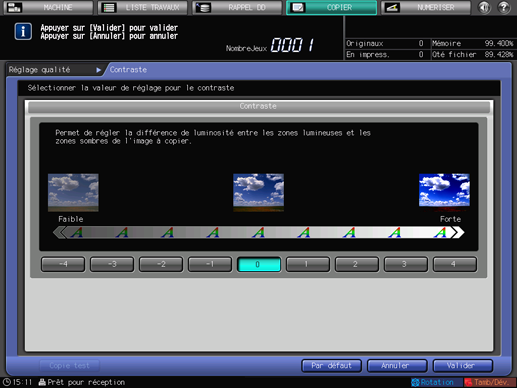Set contrast to -2
This screenshot has height=388, width=517.
point(161,264)
